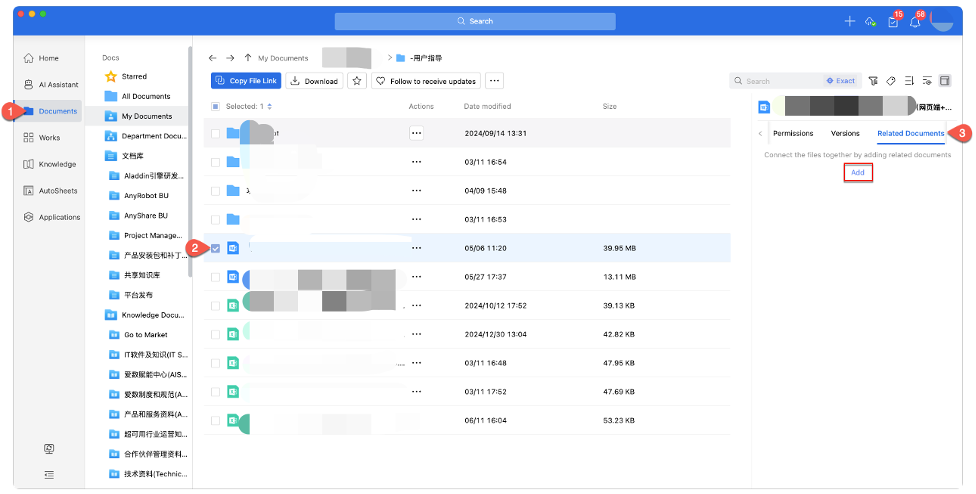Toggle the details side panel icon
The image size is (976, 494).
(x=945, y=81)
